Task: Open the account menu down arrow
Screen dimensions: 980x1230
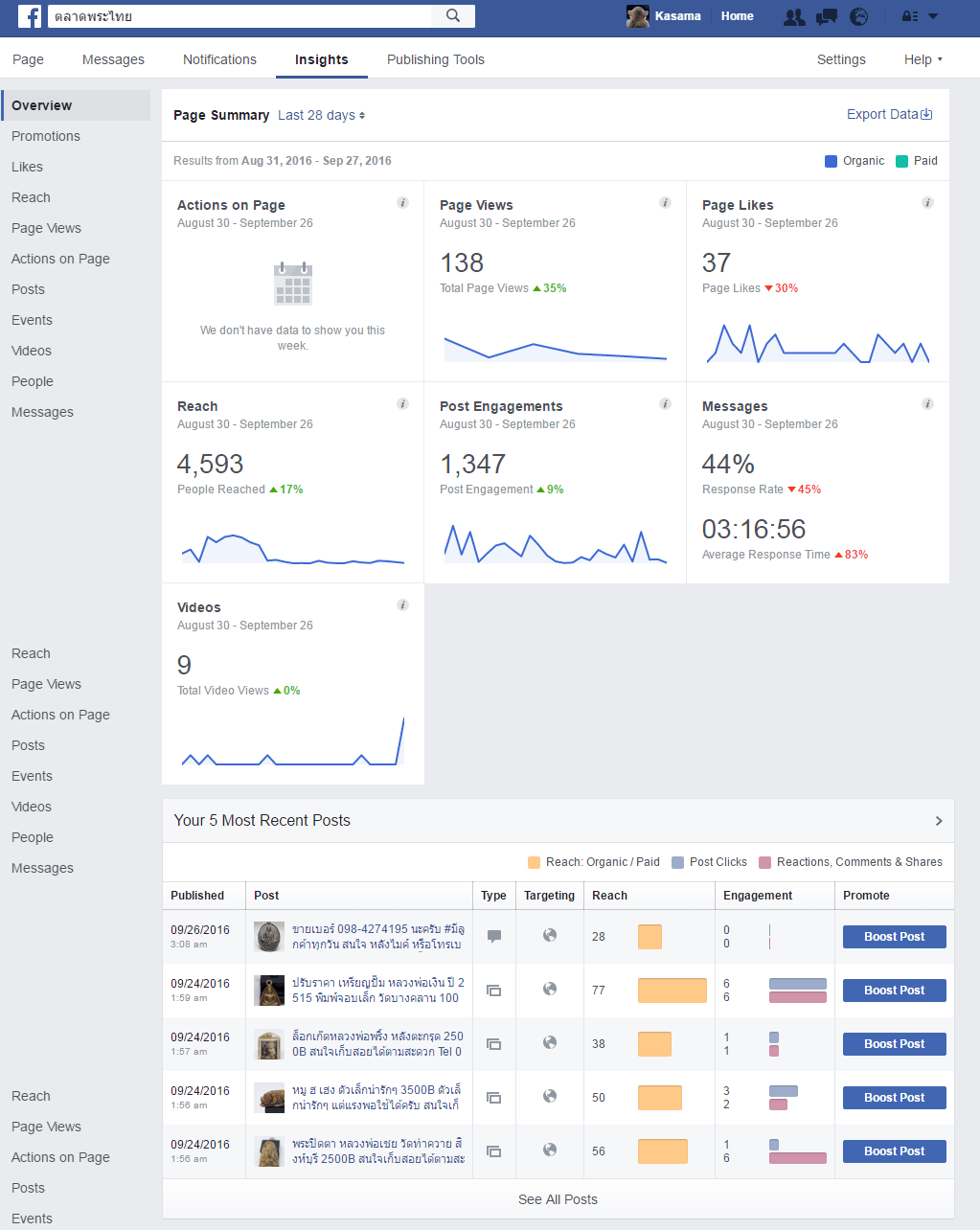Action: 933,16
